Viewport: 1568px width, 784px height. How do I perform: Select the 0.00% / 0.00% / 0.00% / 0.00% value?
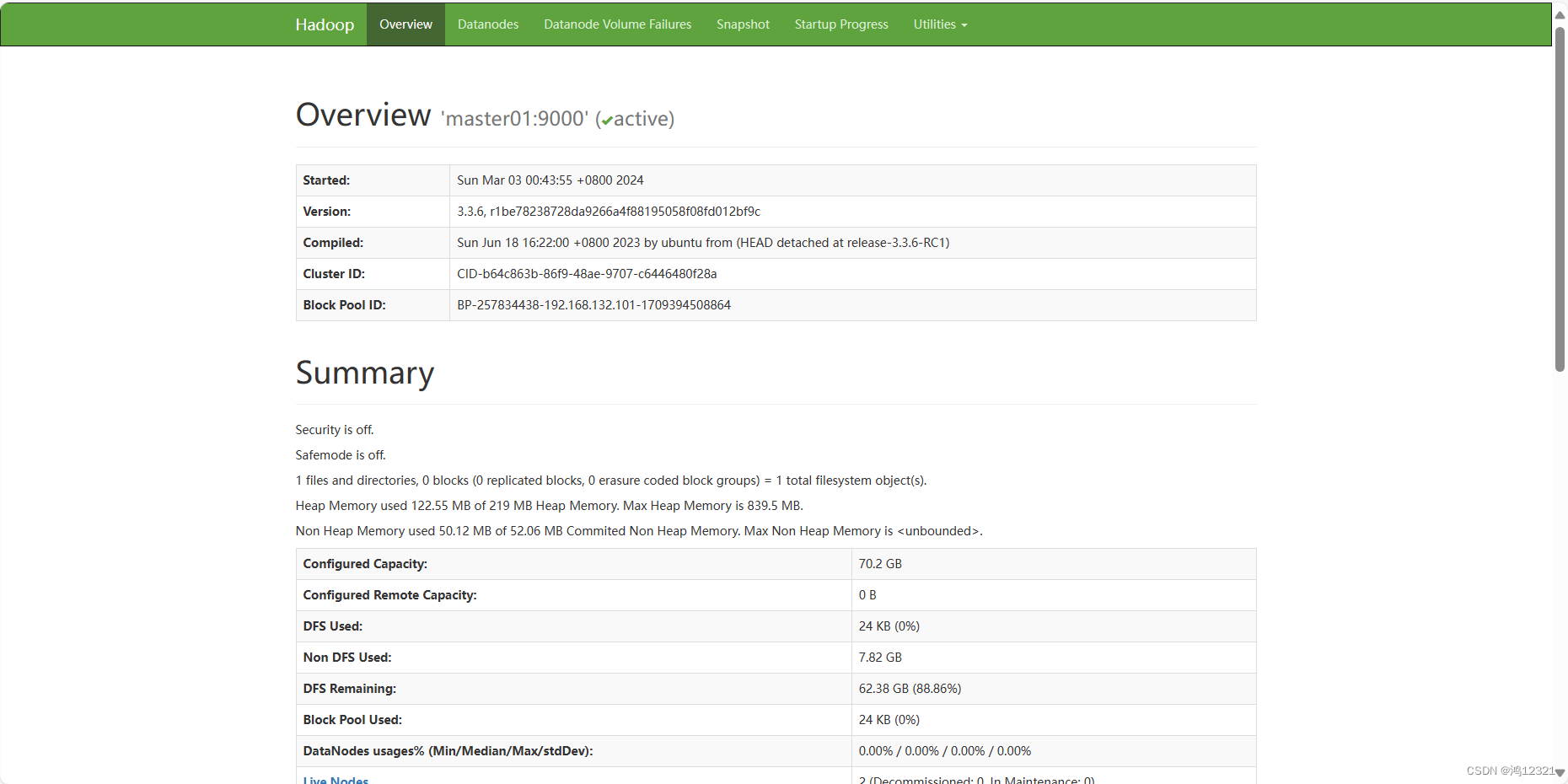point(945,751)
